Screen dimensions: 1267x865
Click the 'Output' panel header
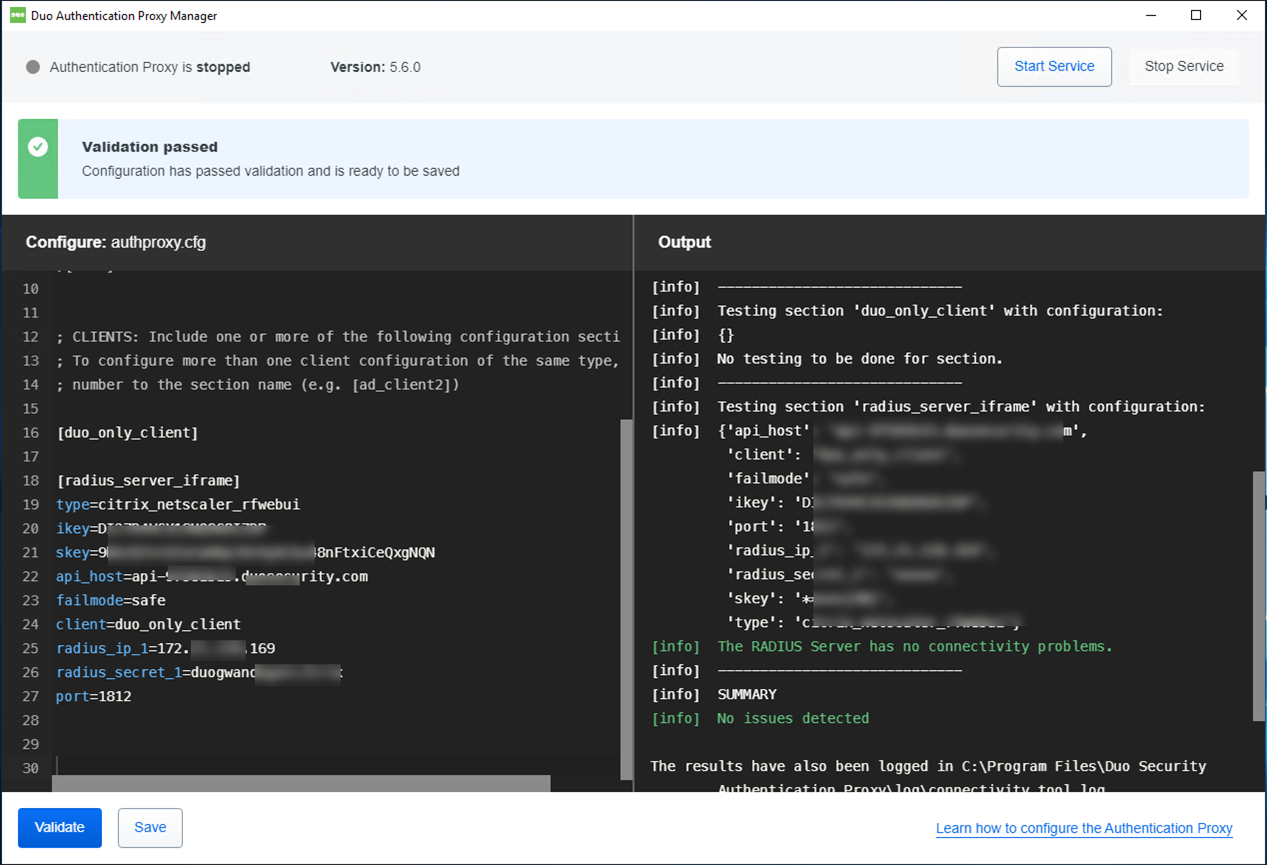click(x=685, y=243)
